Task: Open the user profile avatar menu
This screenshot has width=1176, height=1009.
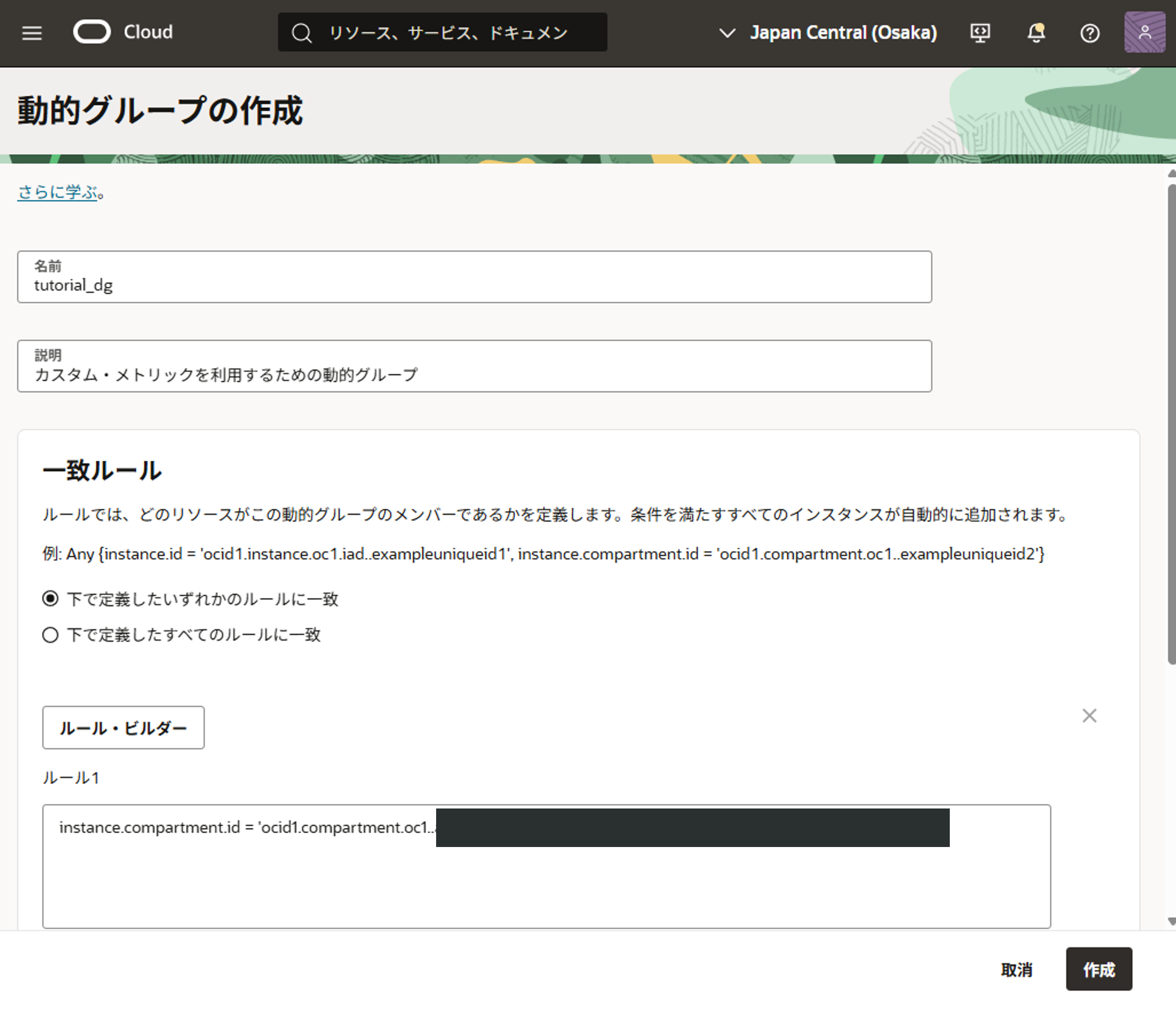Action: click(x=1144, y=32)
